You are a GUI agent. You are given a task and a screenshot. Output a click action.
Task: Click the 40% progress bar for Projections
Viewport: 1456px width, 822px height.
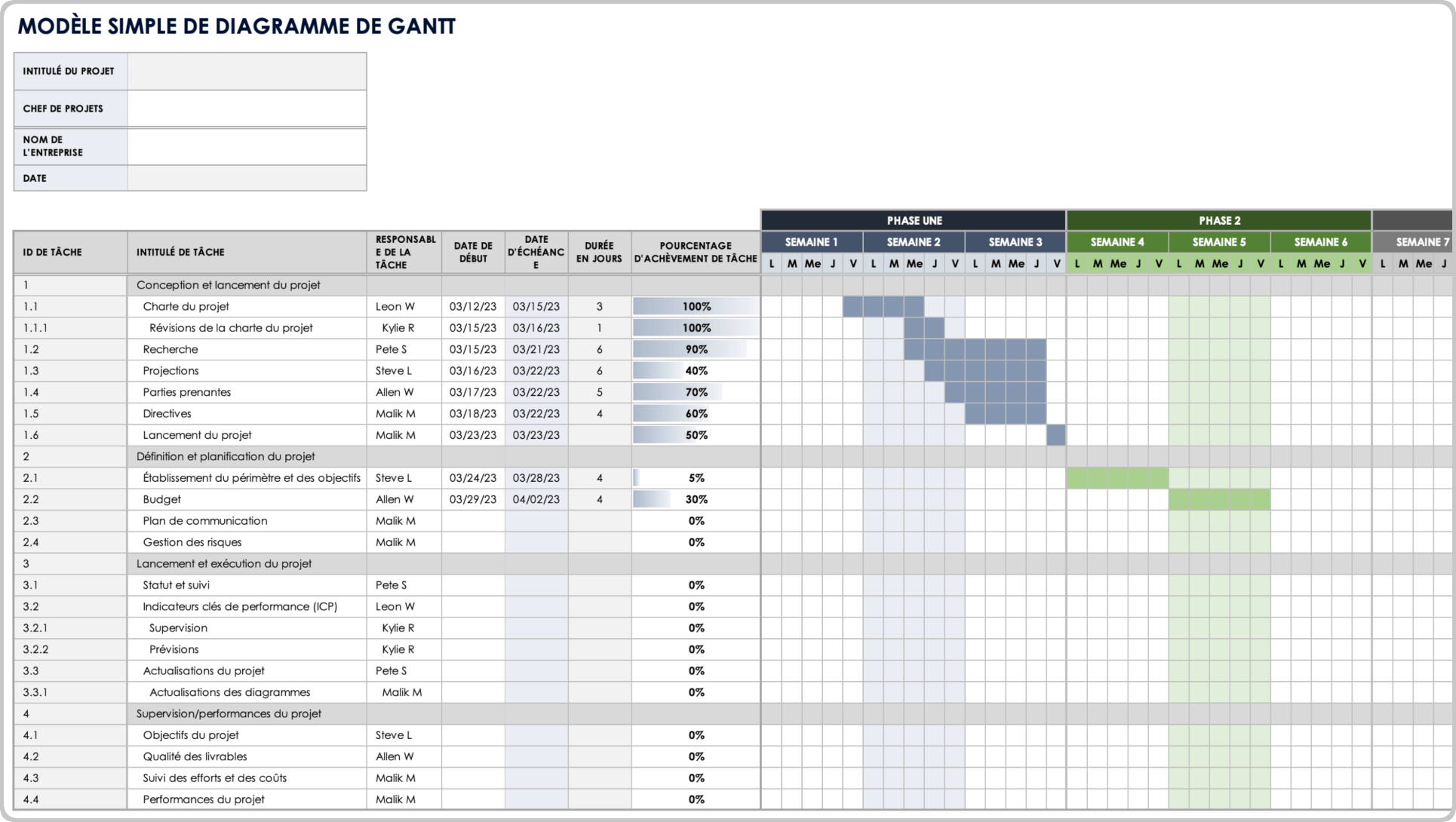659,371
